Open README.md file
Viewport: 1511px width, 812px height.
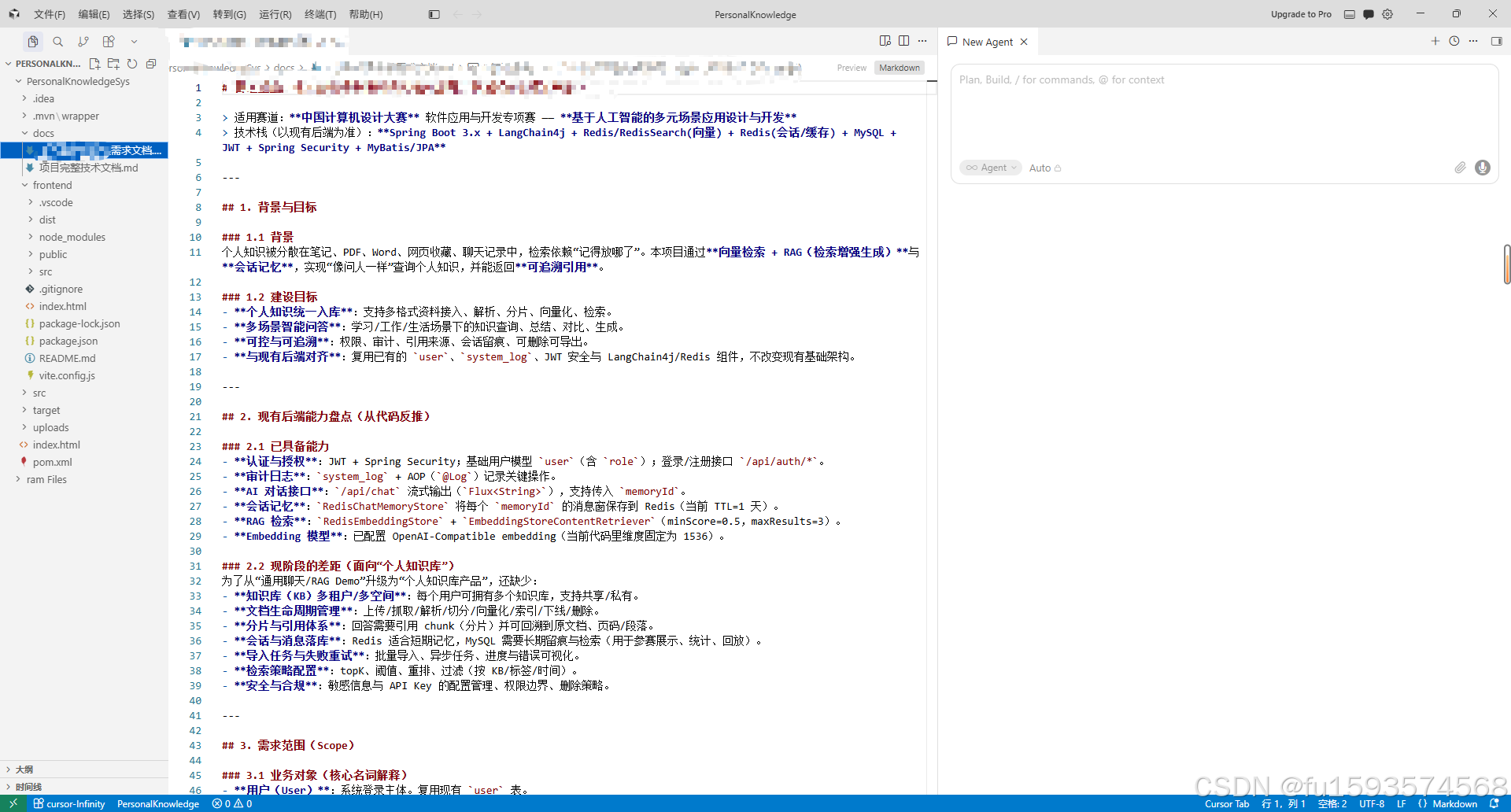[84, 358]
